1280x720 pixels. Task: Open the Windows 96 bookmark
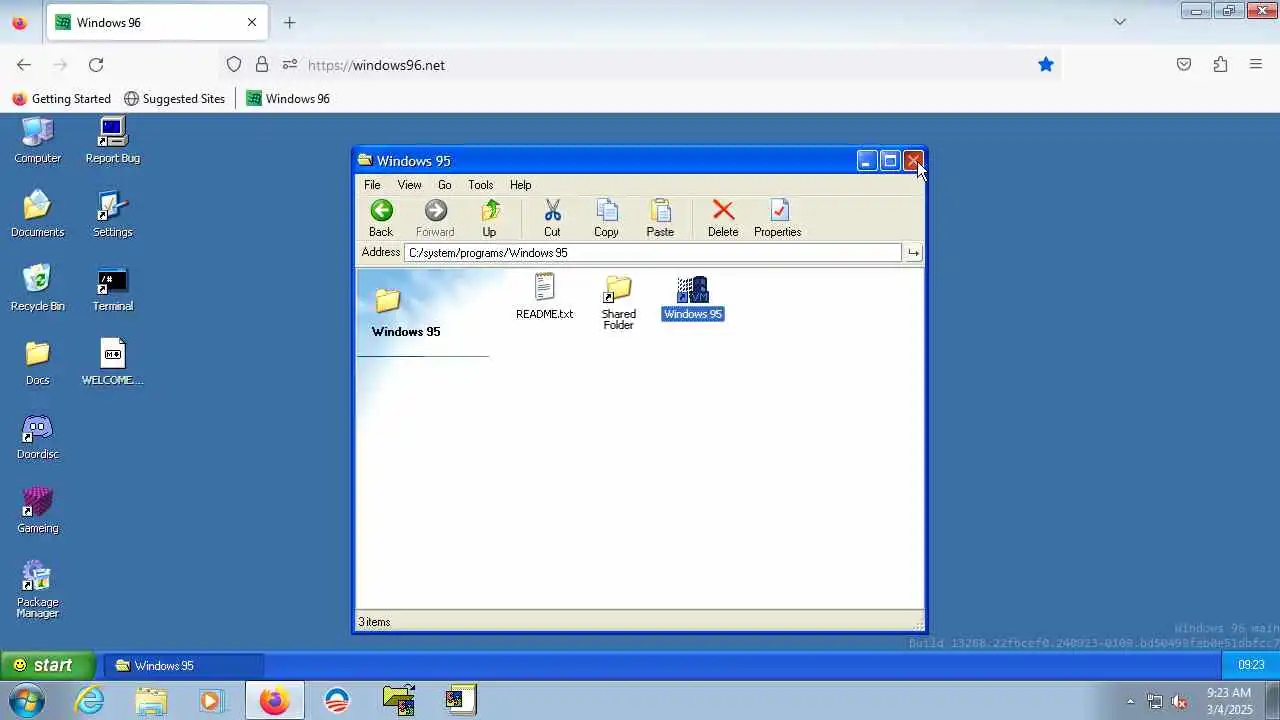[288, 98]
